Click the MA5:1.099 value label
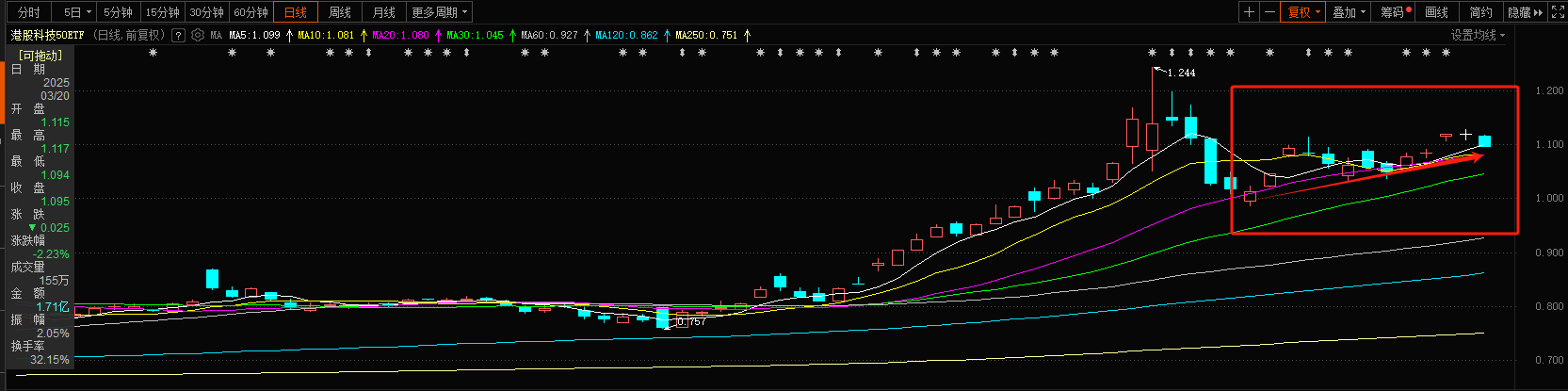This screenshot has width=1568, height=391. (255, 35)
